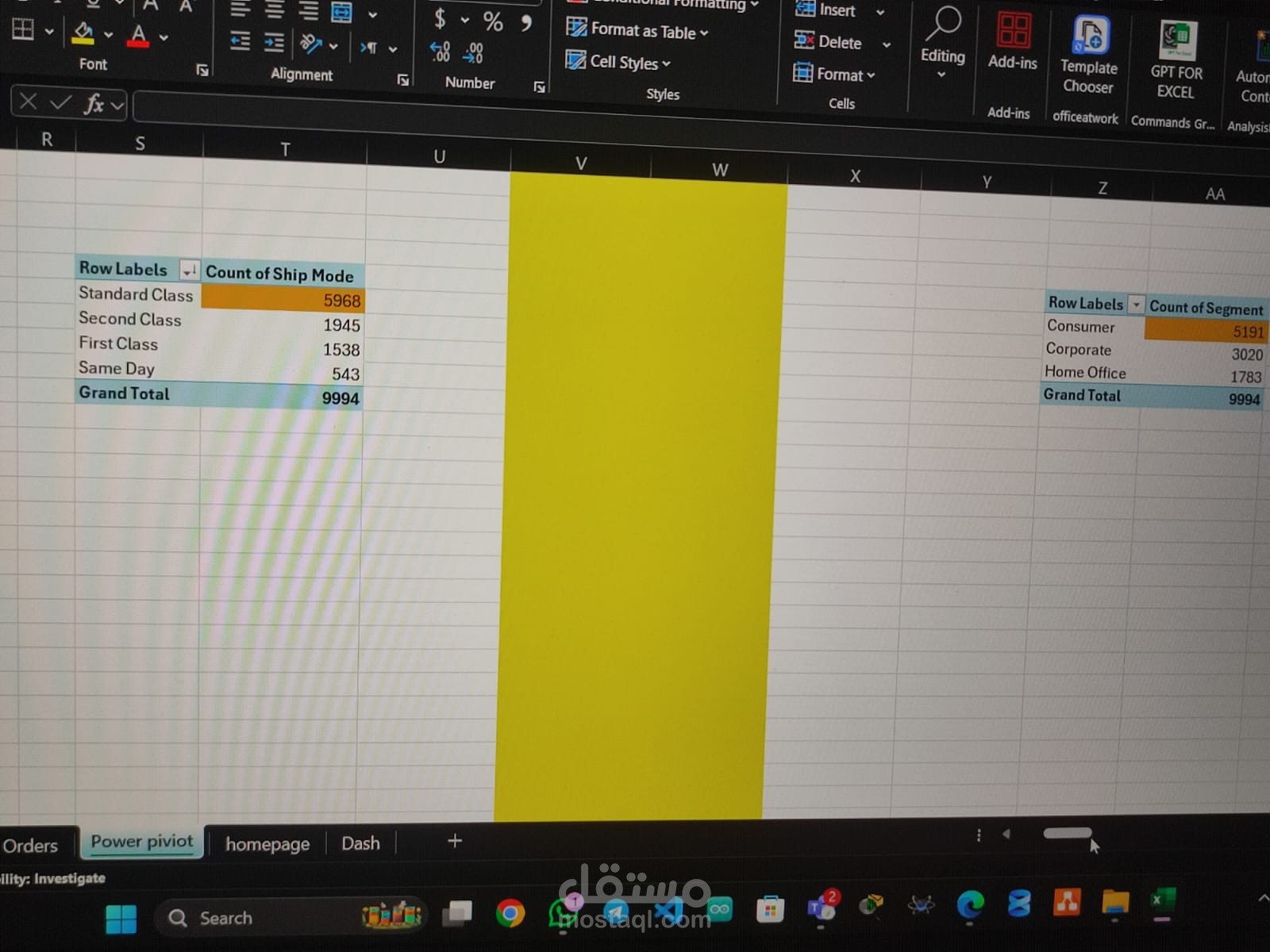Open the Cell Styles dropdown
The width and height of the screenshot is (1270, 952).
tap(618, 61)
